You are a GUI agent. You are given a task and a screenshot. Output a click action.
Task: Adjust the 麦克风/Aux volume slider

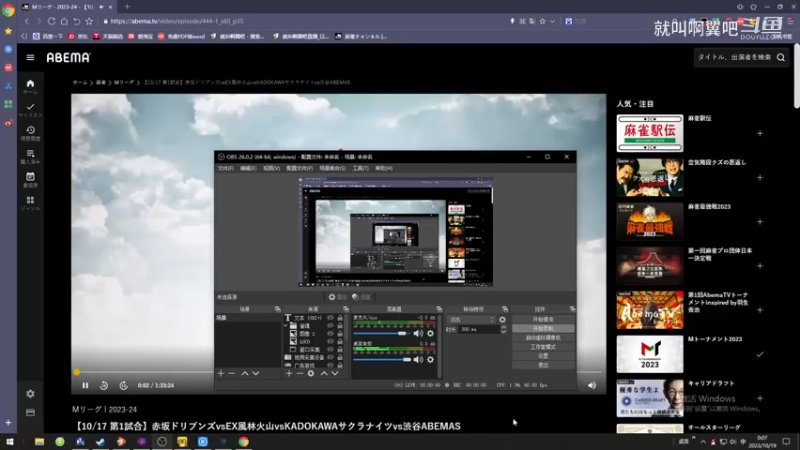tap(382, 333)
